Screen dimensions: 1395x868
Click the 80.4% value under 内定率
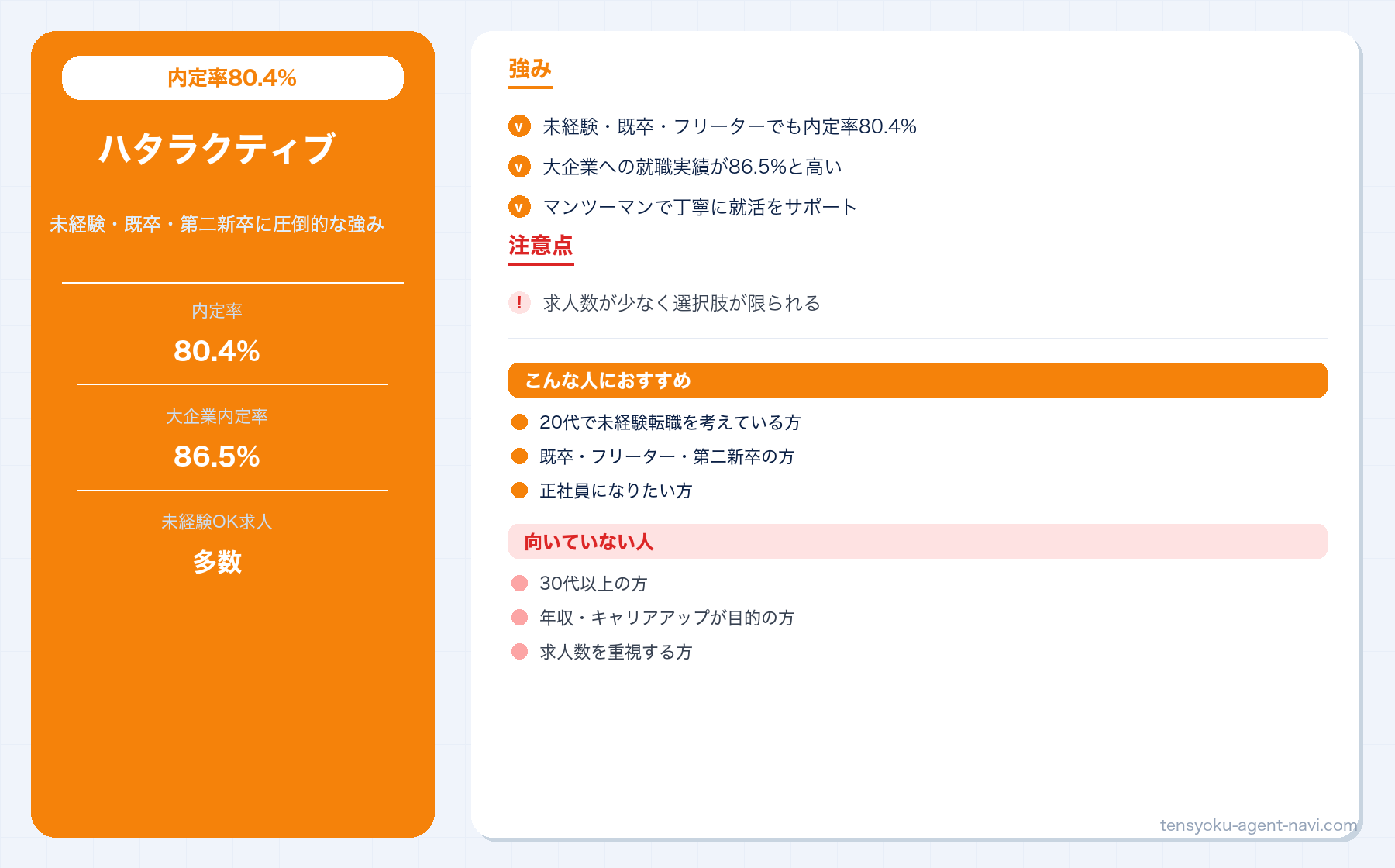click(x=217, y=351)
